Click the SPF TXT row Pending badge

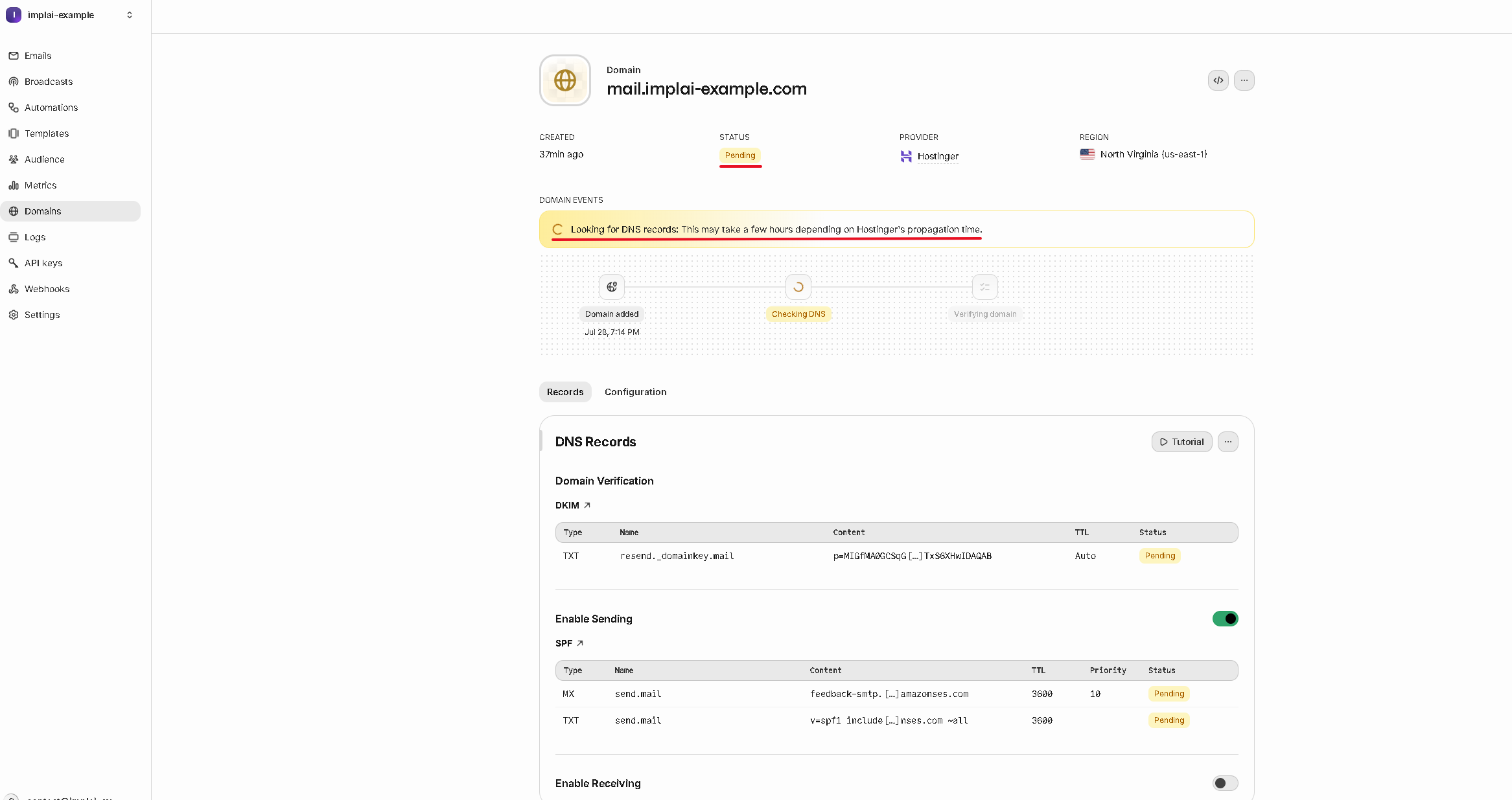coord(1169,720)
